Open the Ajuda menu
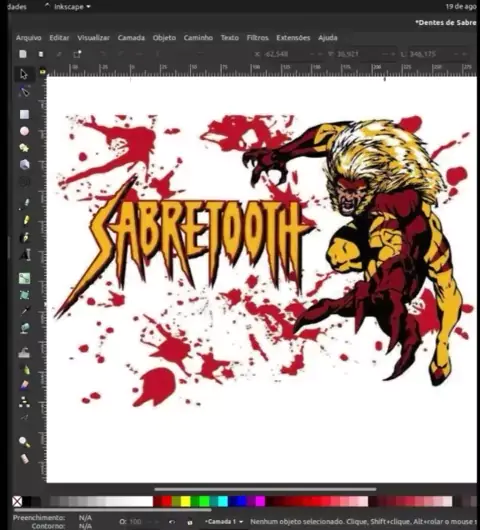The image size is (480, 530). pyautogui.click(x=328, y=38)
